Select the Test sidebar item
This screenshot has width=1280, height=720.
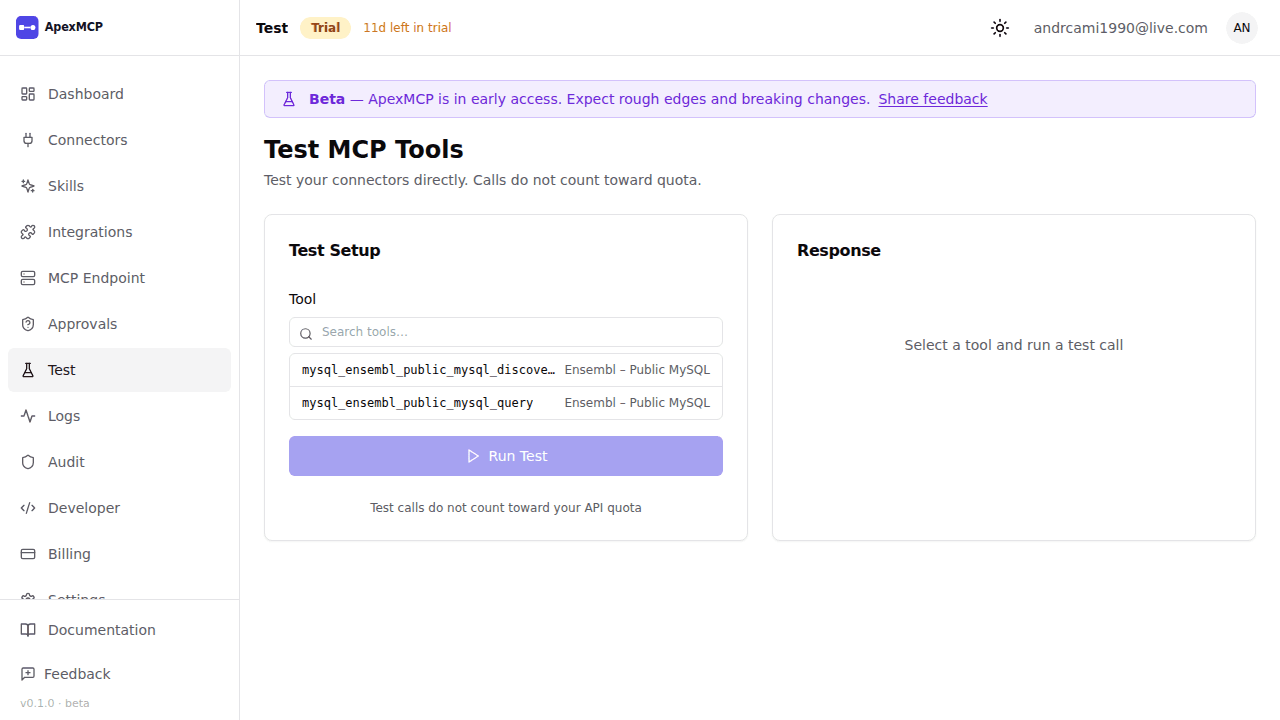tap(119, 370)
